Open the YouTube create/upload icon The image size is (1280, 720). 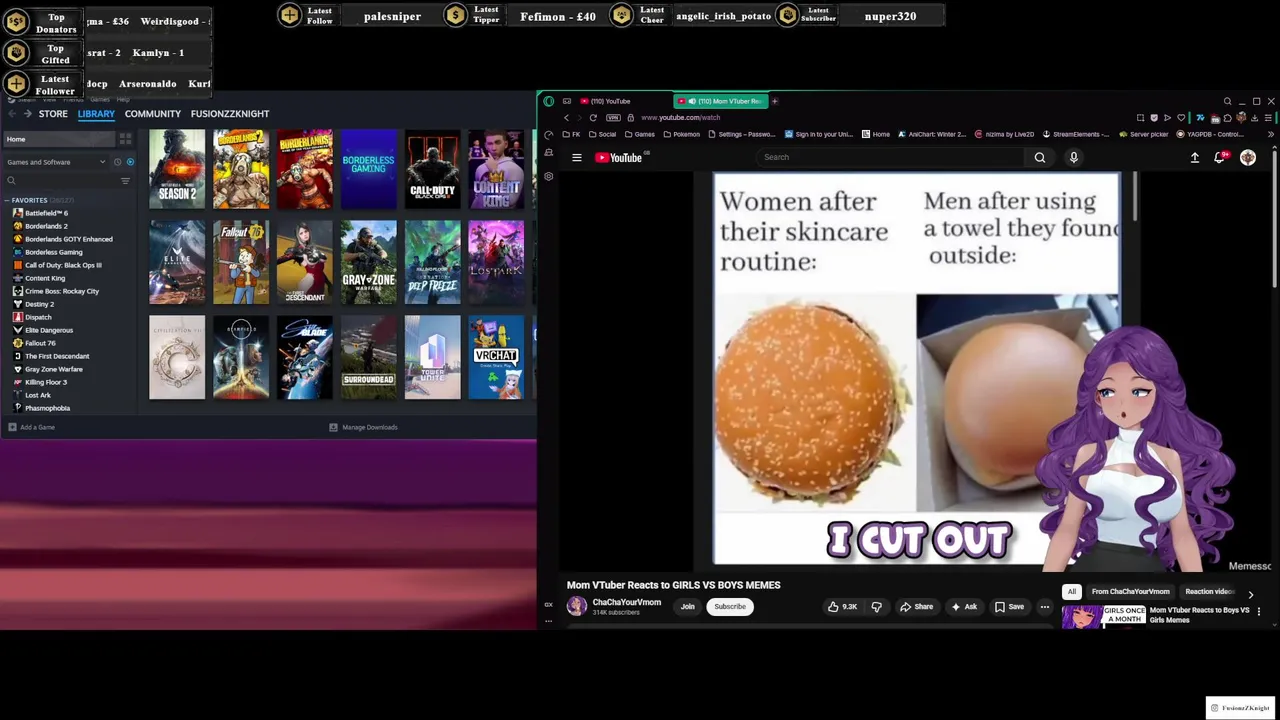[1194, 157]
